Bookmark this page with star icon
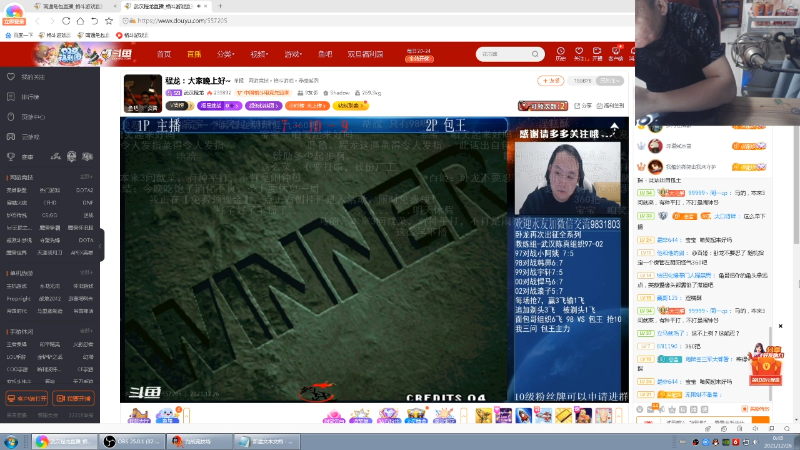Image resolution: width=800 pixels, height=450 pixels. tap(109, 21)
